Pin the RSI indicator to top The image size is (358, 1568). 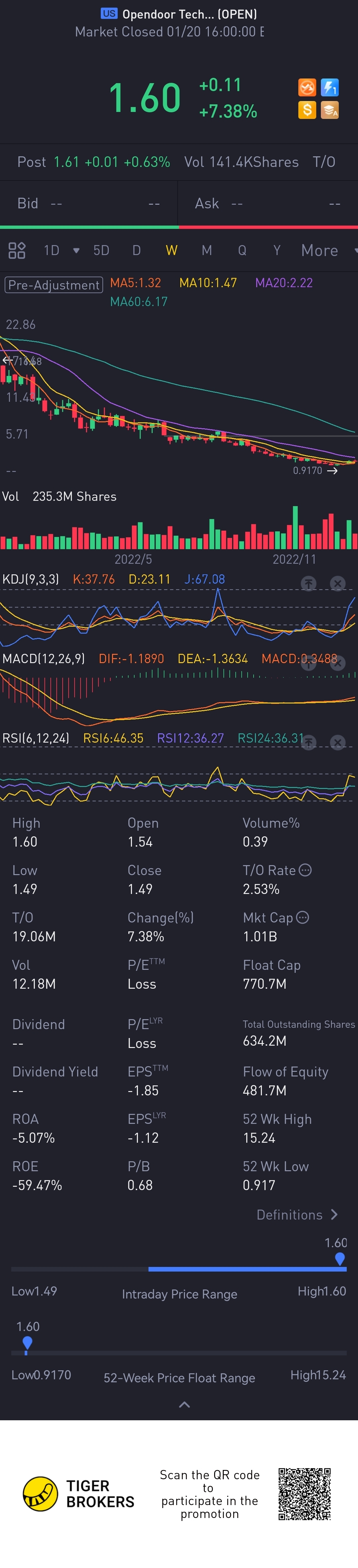tap(309, 742)
